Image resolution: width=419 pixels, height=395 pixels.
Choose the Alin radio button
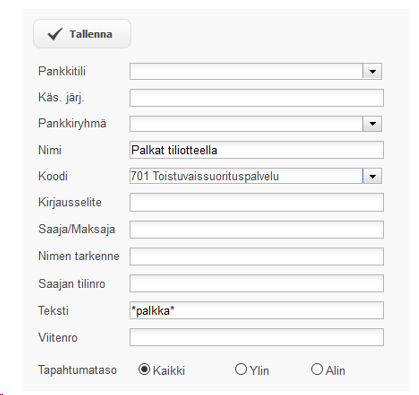[x=317, y=369]
